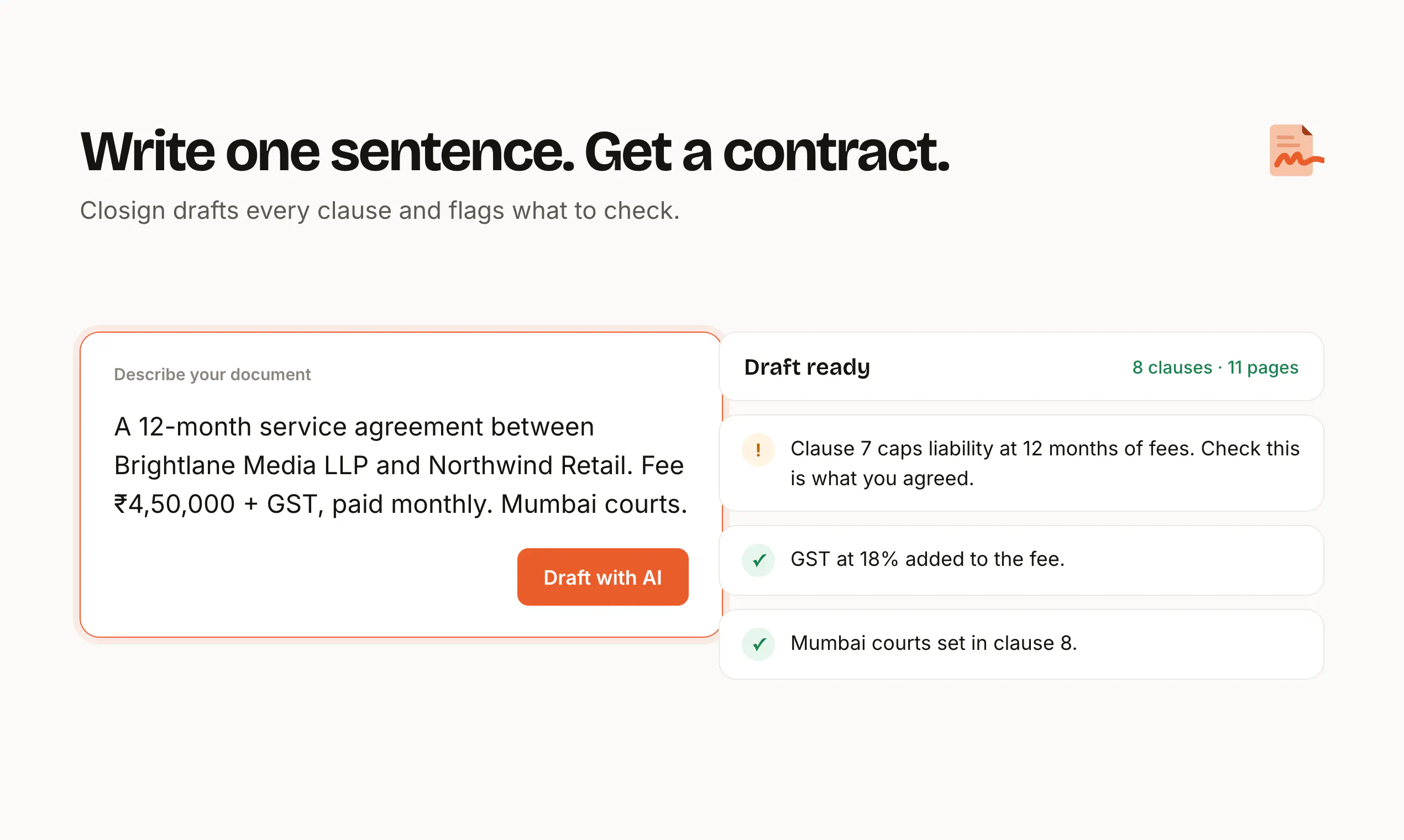Click the Write one sentence headline
The image size is (1404, 840).
[x=515, y=152]
